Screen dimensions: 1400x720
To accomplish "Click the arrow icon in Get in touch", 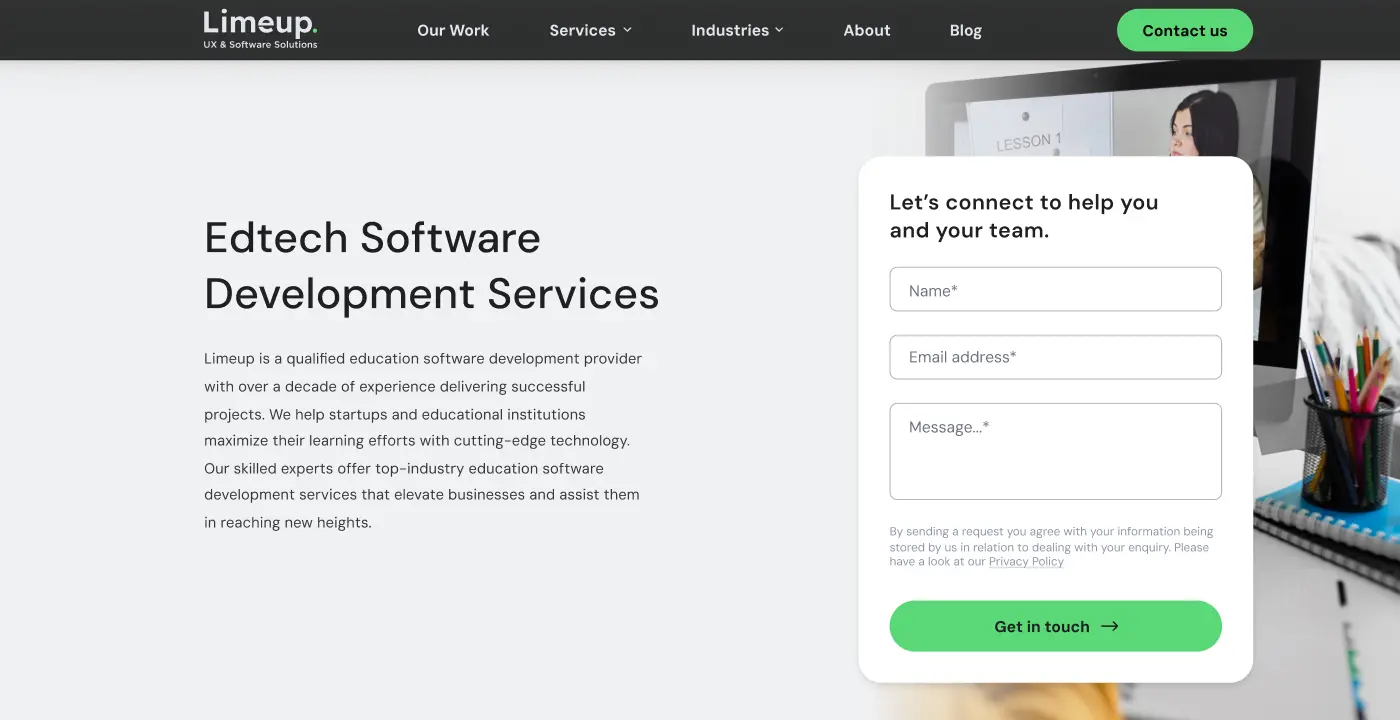I will [1109, 626].
